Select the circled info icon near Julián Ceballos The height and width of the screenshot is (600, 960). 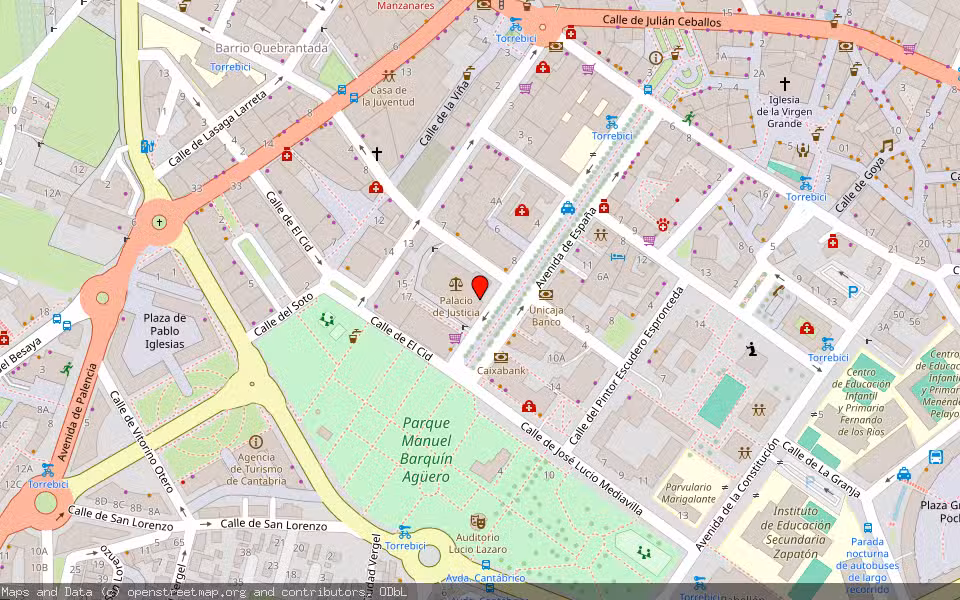[x=656, y=58]
